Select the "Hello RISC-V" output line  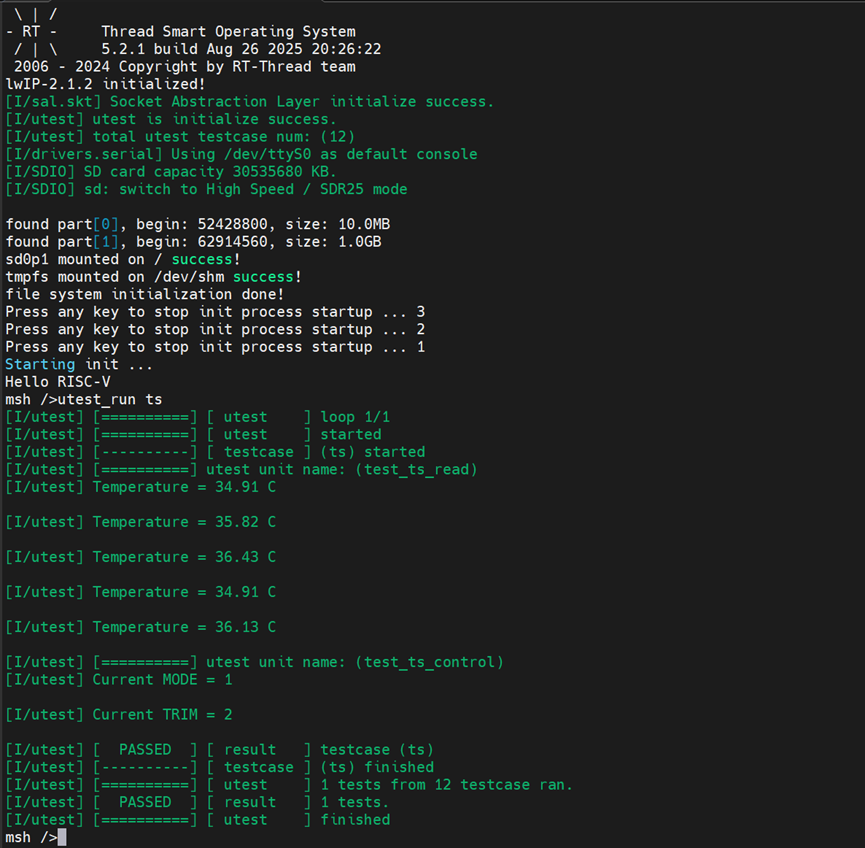pyautogui.click(x=58, y=382)
